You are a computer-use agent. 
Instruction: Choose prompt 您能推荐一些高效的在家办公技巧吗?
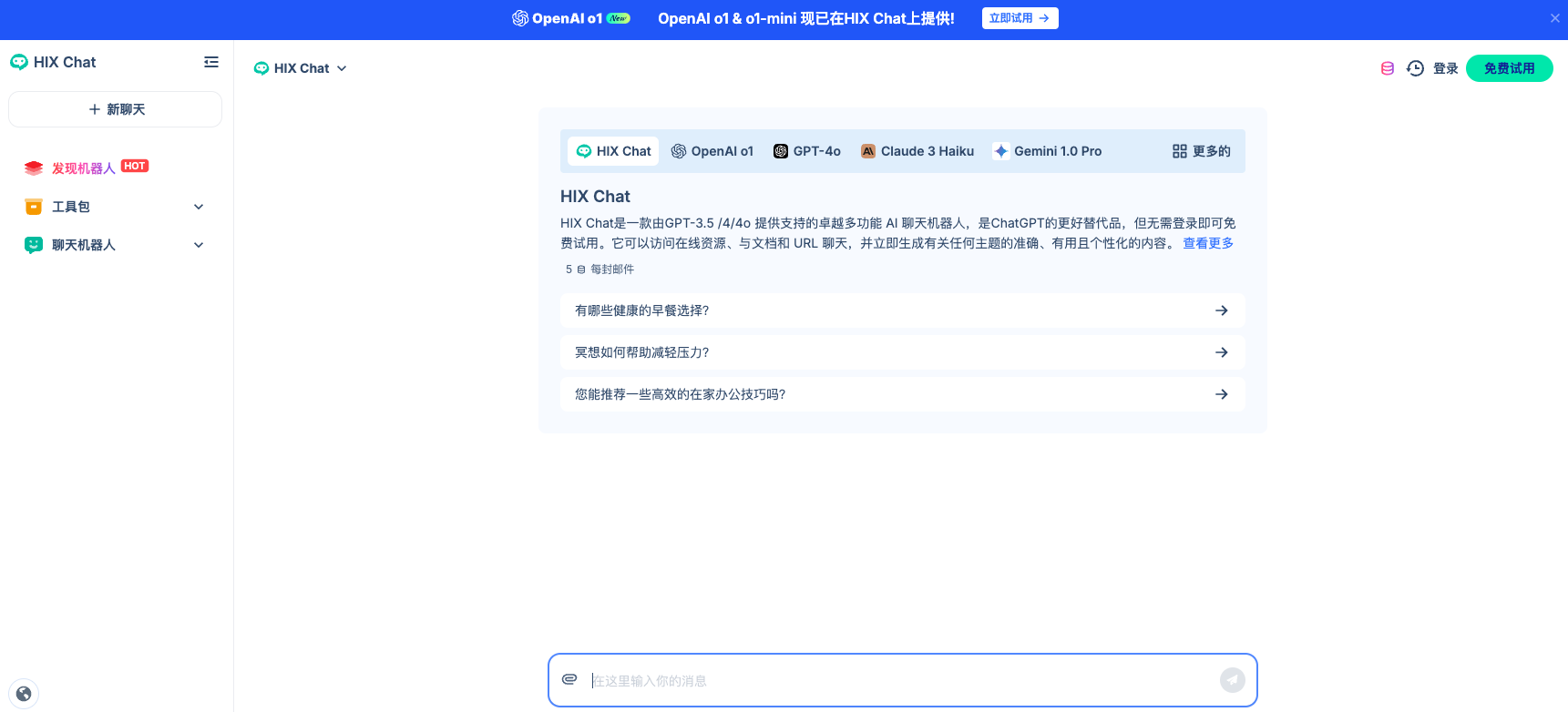click(902, 394)
